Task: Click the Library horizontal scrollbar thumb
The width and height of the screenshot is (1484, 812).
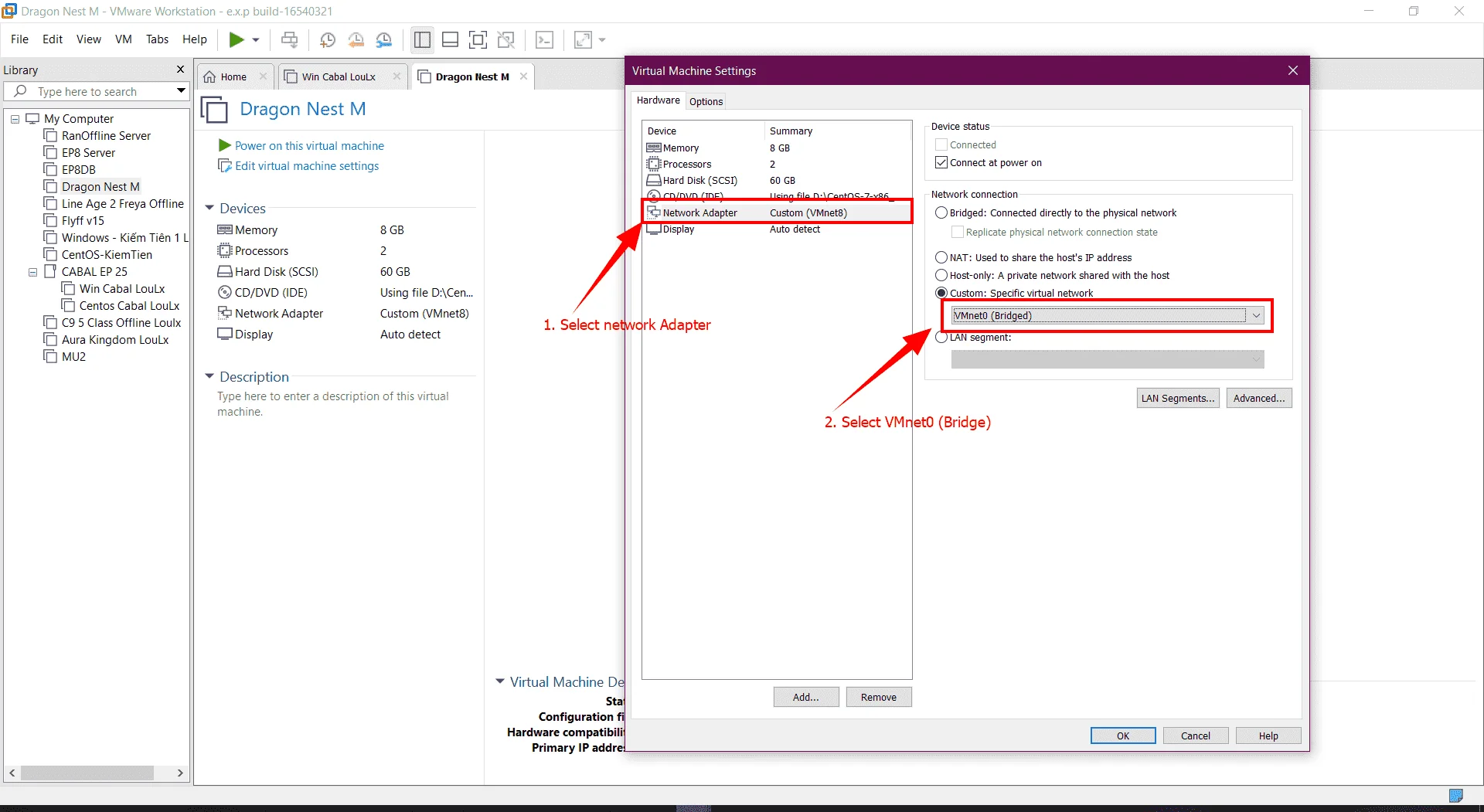Action: (x=87, y=773)
